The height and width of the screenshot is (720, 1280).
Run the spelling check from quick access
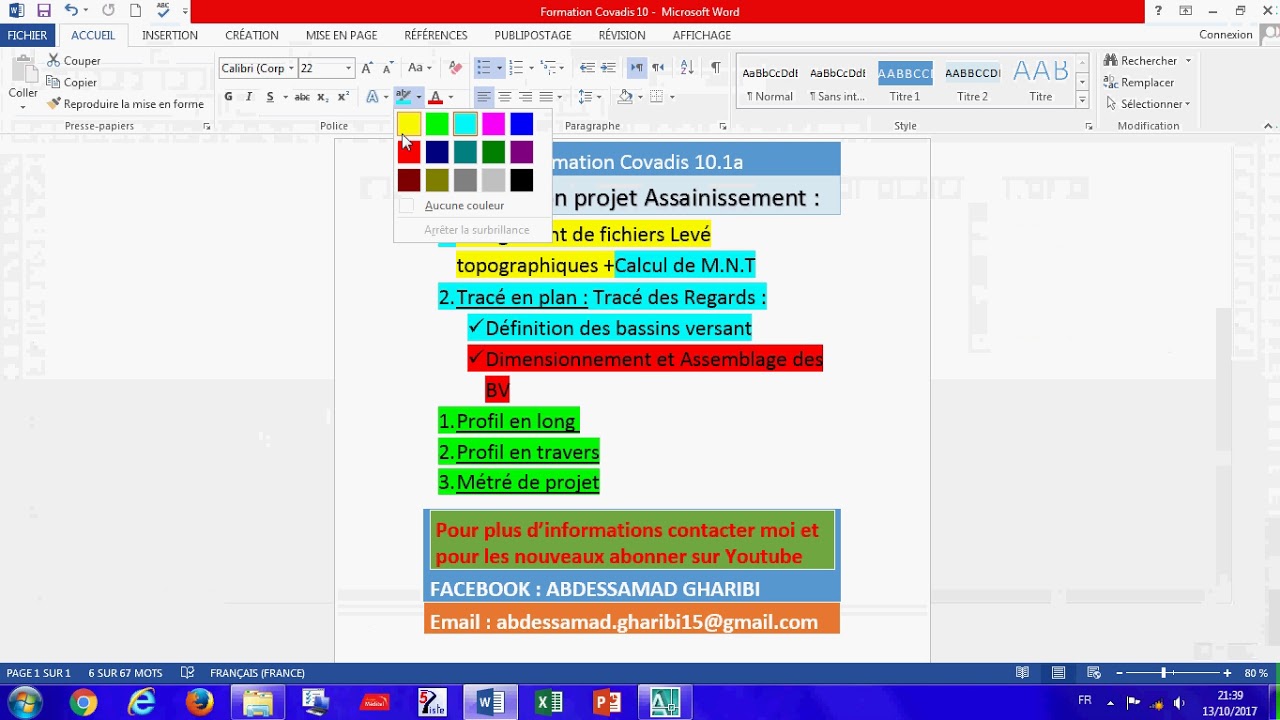tap(163, 11)
